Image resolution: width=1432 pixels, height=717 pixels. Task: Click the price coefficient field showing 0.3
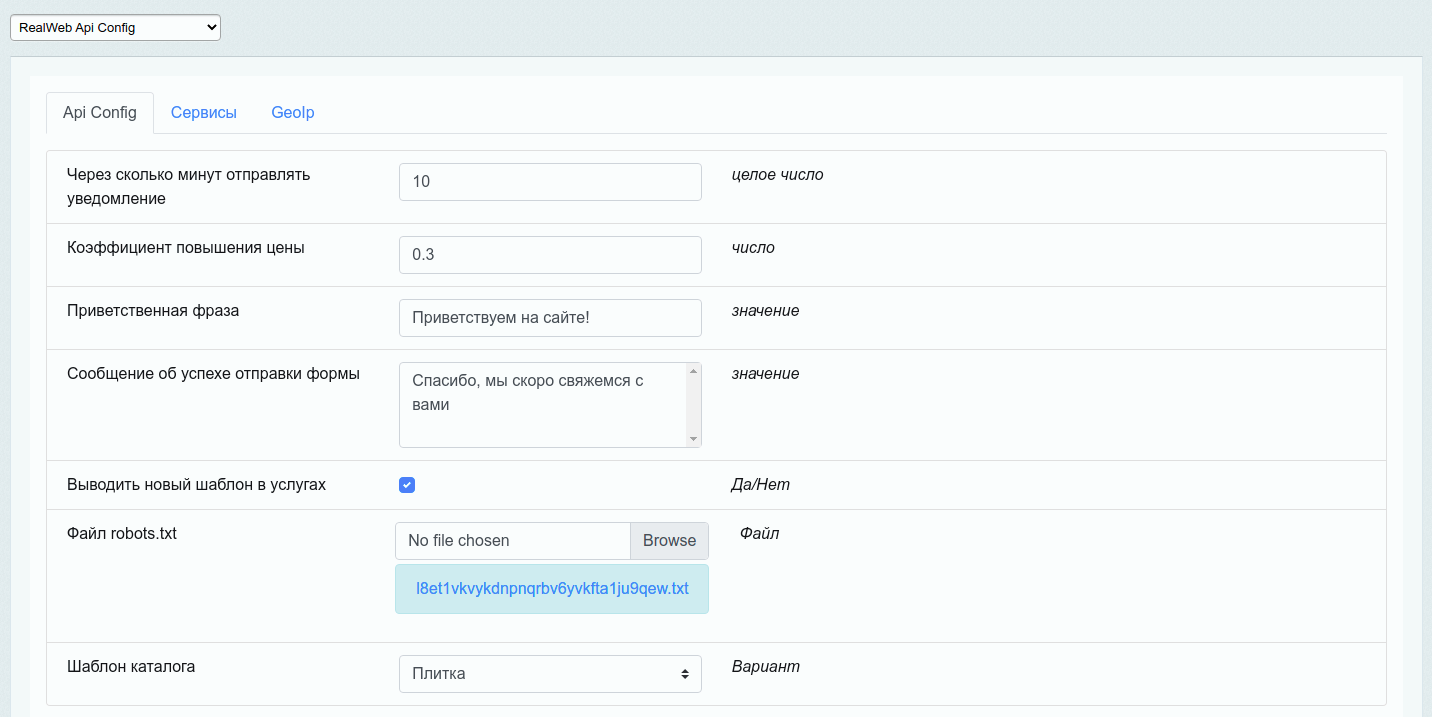(550, 255)
